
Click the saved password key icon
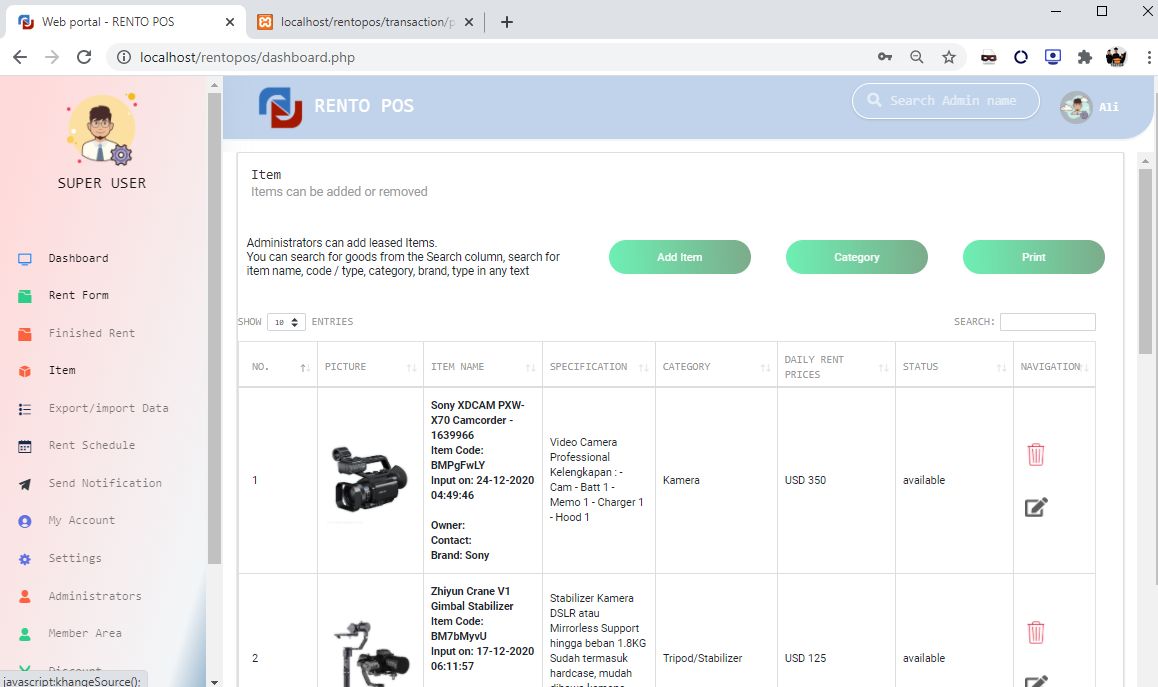tap(885, 57)
